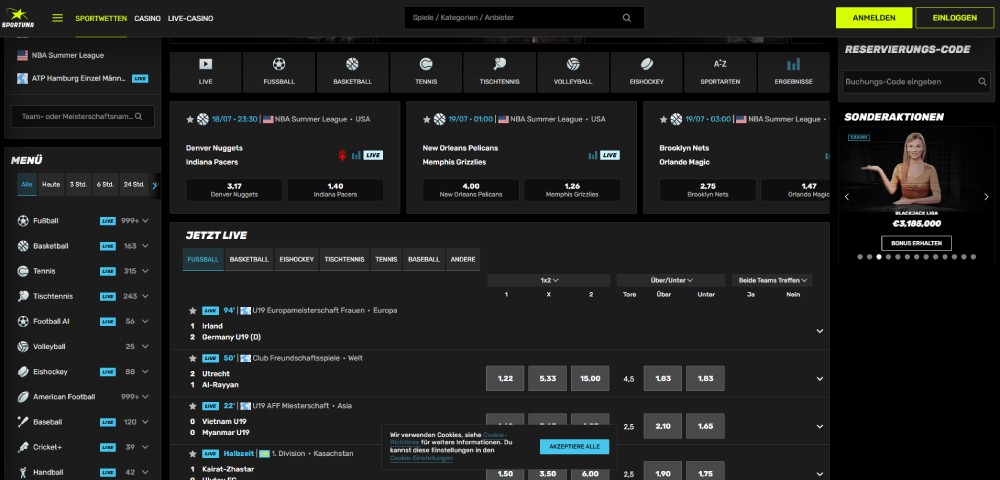Select the first dot of the promo carousel
This screenshot has height=480, width=1000.
point(859,257)
